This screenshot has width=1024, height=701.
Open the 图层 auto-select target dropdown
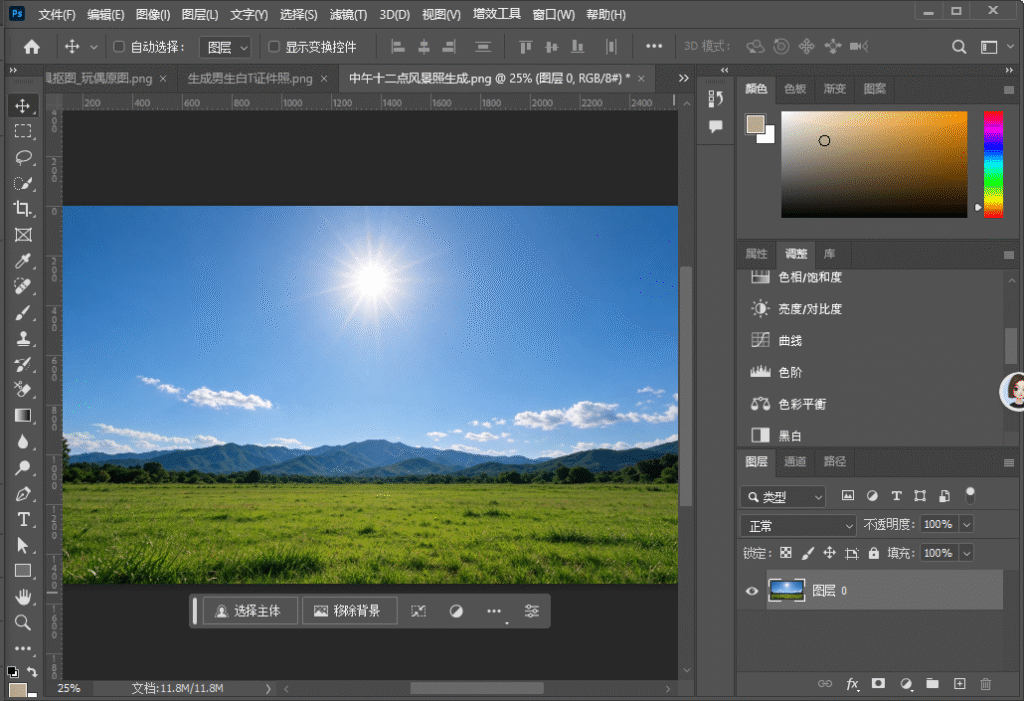point(225,47)
